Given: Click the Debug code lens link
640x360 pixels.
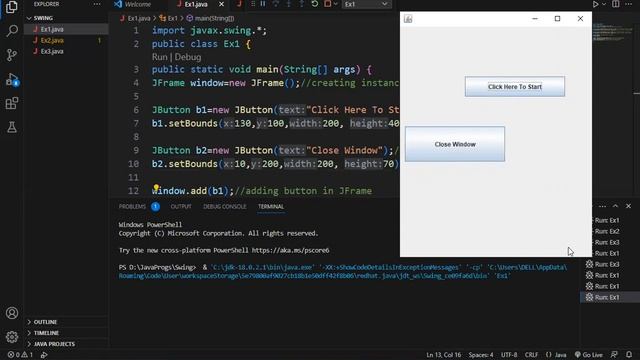Looking at the screenshot, I should 188,57.
